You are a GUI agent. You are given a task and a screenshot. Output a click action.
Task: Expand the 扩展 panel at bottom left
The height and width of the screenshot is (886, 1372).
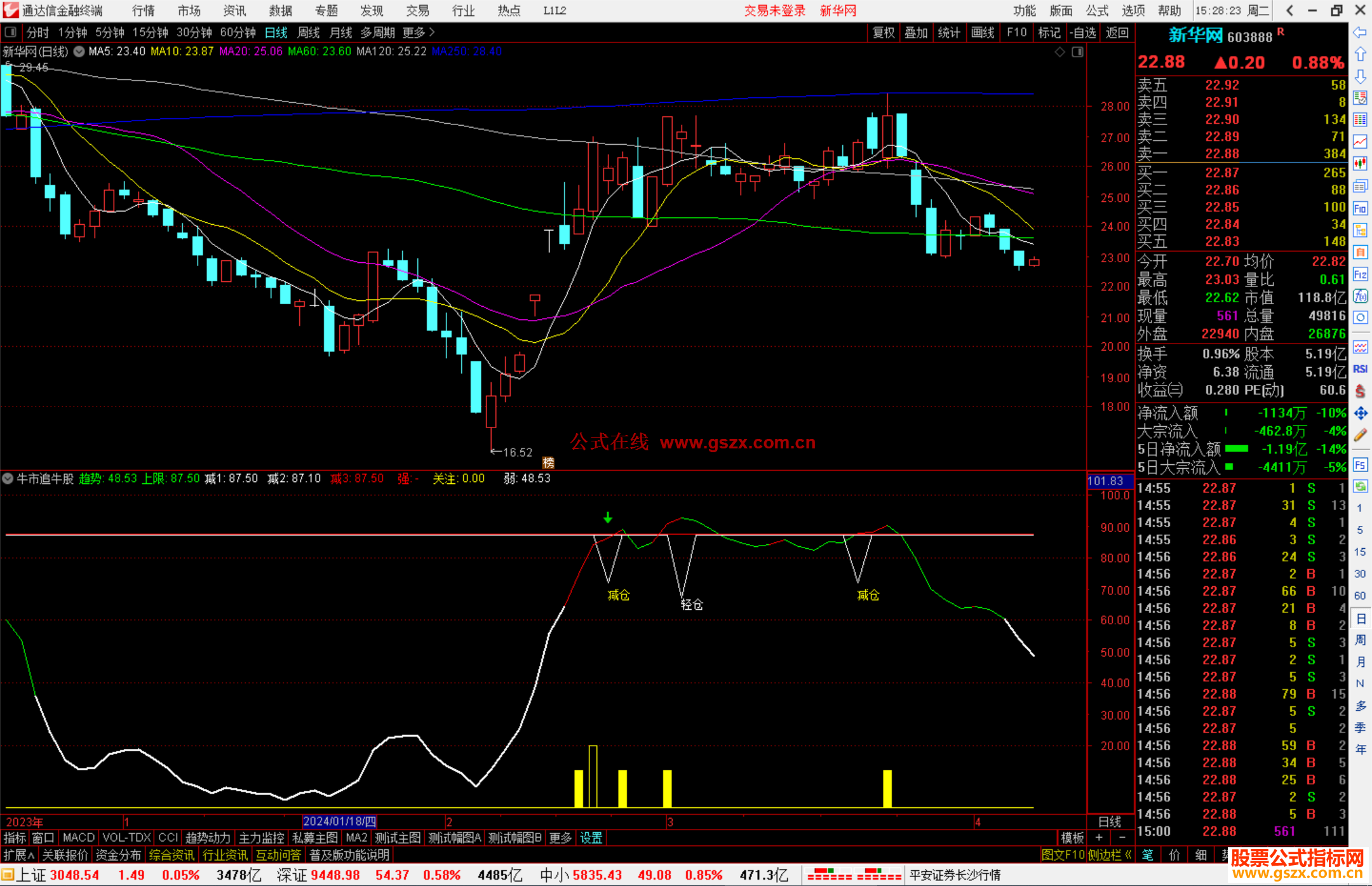[19, 855]
